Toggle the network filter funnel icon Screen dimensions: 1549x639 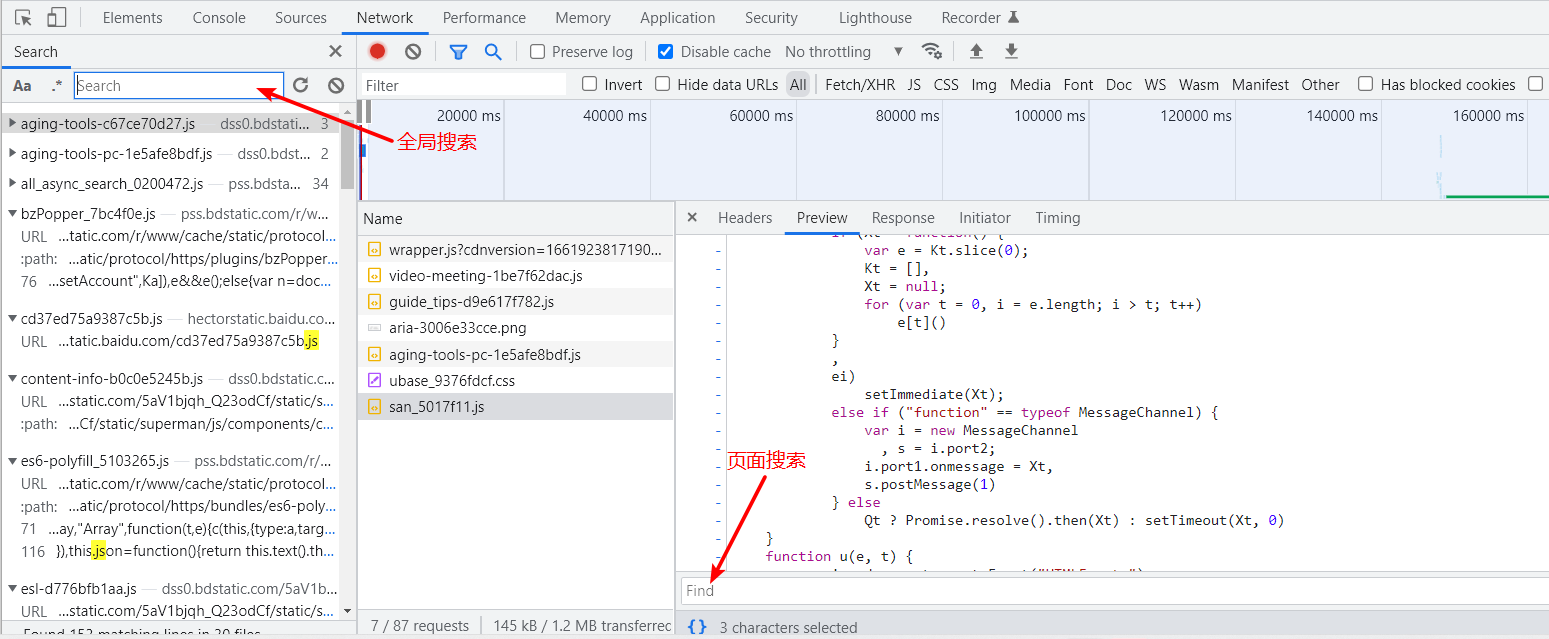[458, 51]
